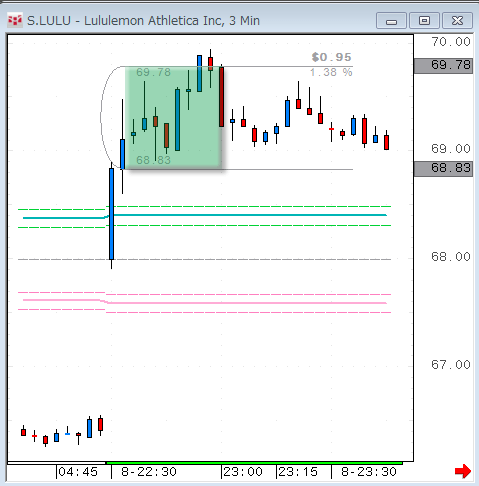
Task: Click the 23:15 time axis label
Action: point(298,472)
